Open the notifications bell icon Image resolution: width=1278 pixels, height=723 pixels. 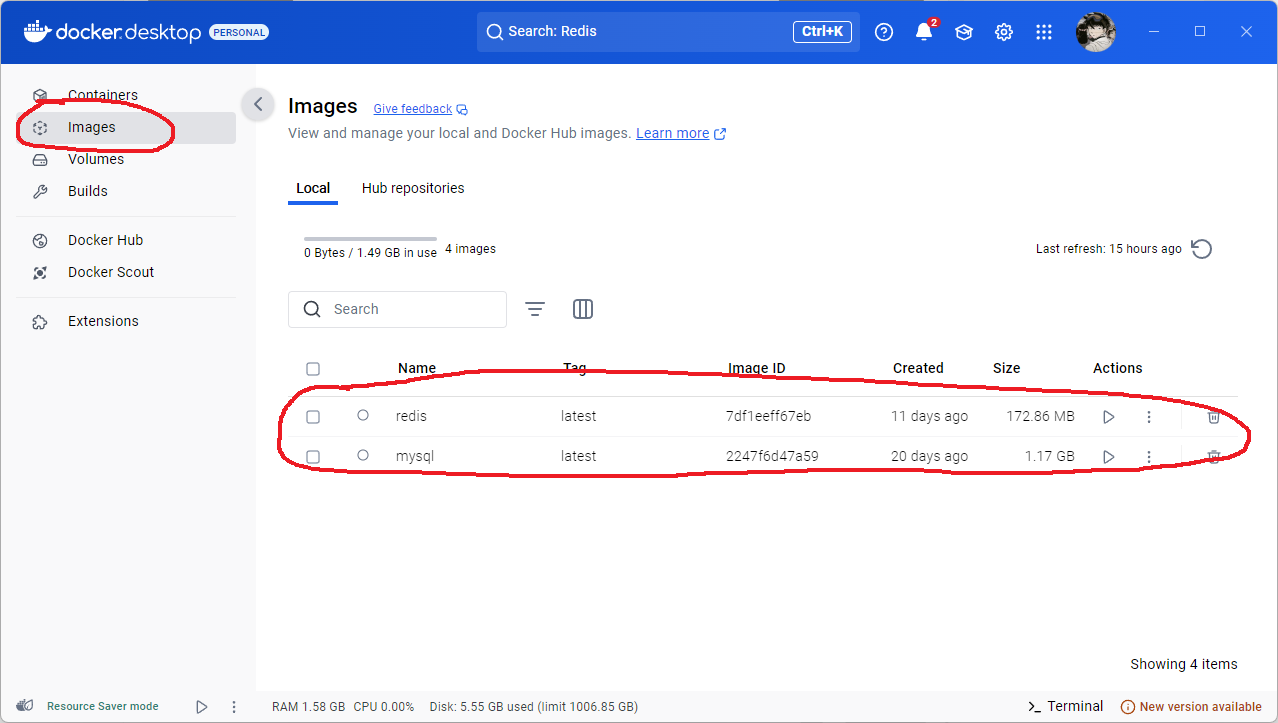tap(923, 32)
